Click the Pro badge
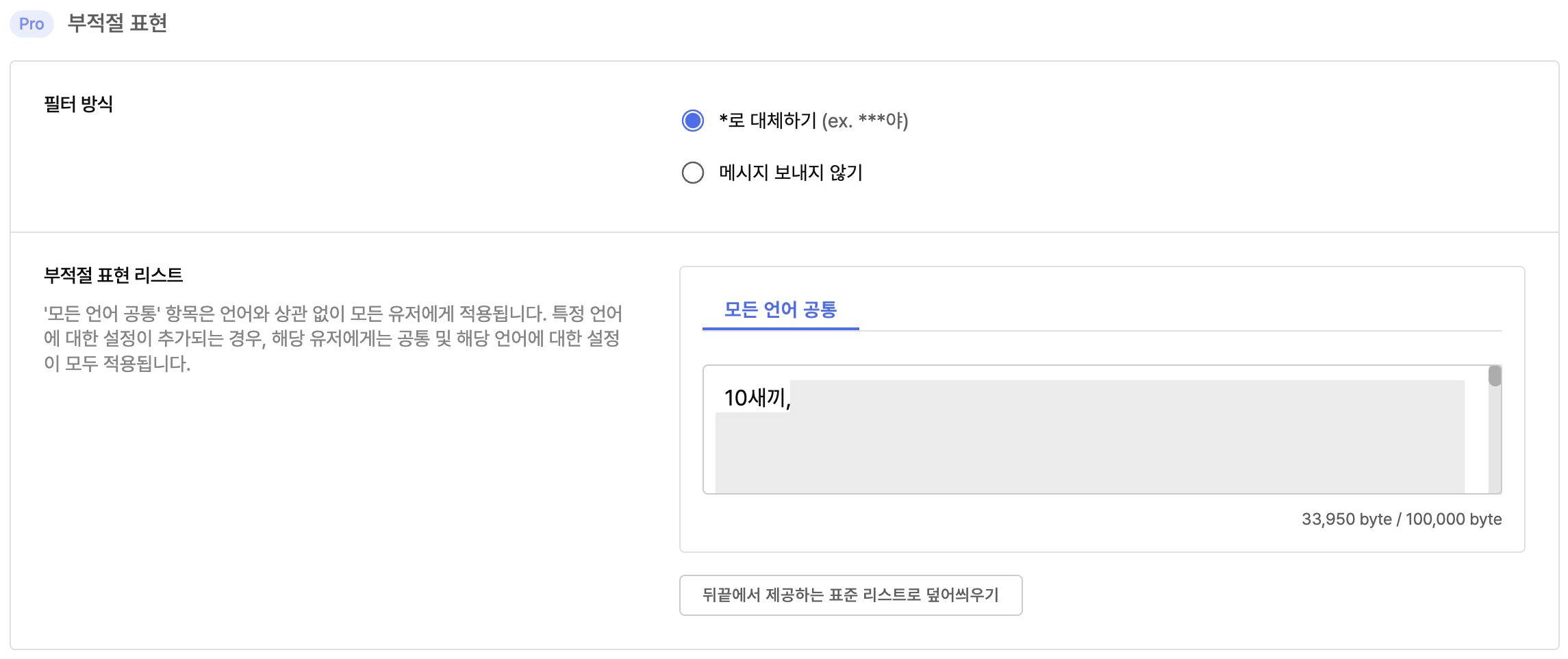The height and width of the screenshot is (659, 1568). click(x=31, y=24)
